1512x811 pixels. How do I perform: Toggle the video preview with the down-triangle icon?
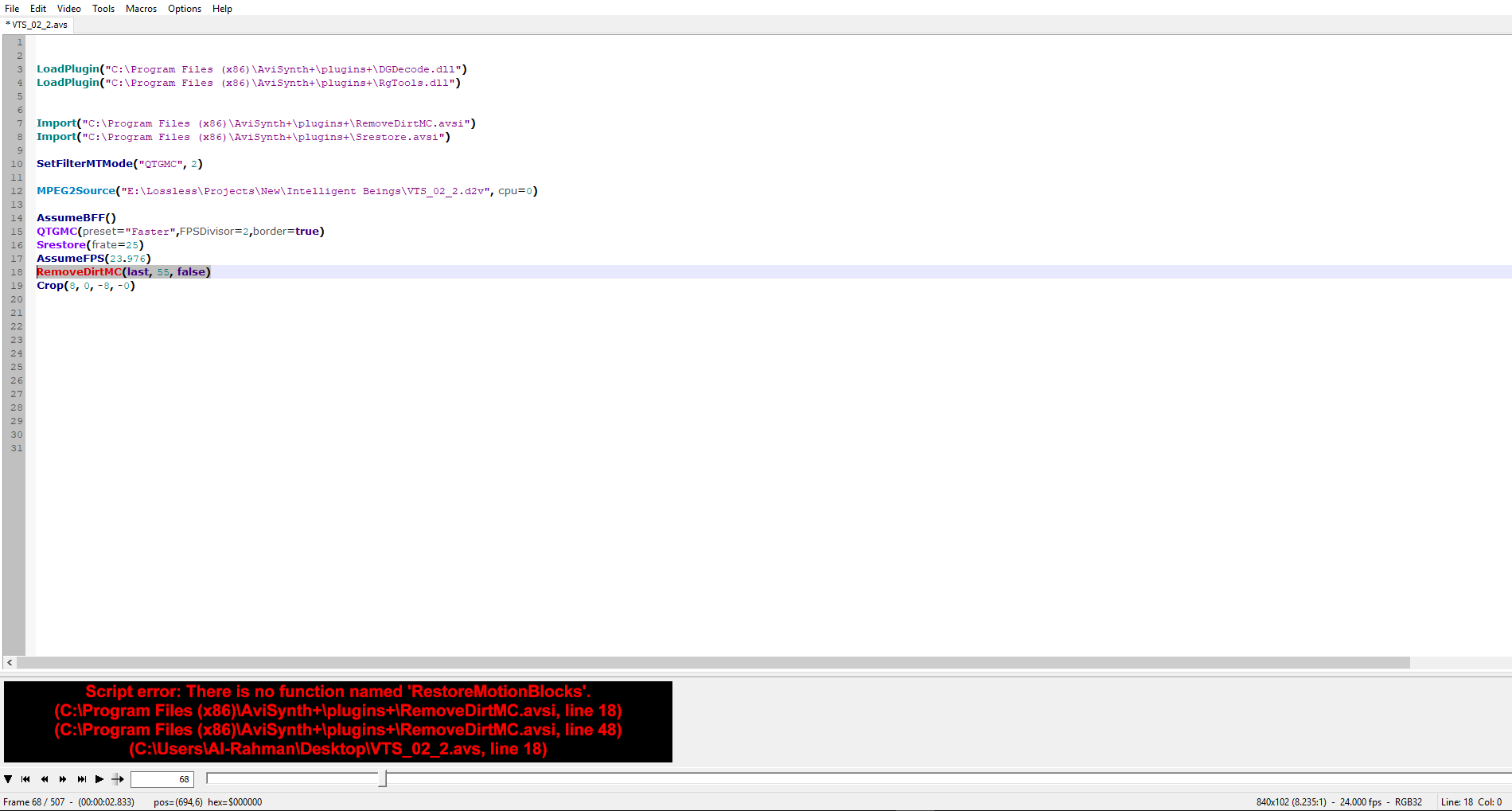point(8,779)
